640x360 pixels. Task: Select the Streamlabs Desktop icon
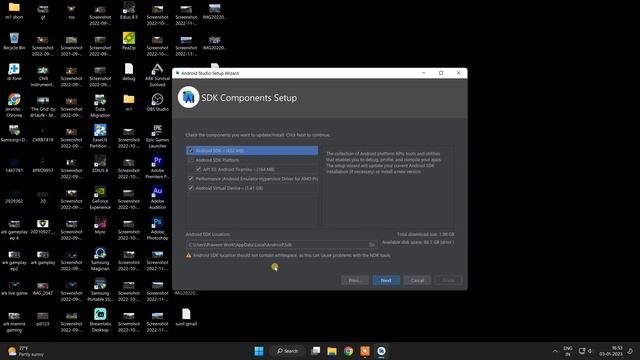(x=100, y=320)
